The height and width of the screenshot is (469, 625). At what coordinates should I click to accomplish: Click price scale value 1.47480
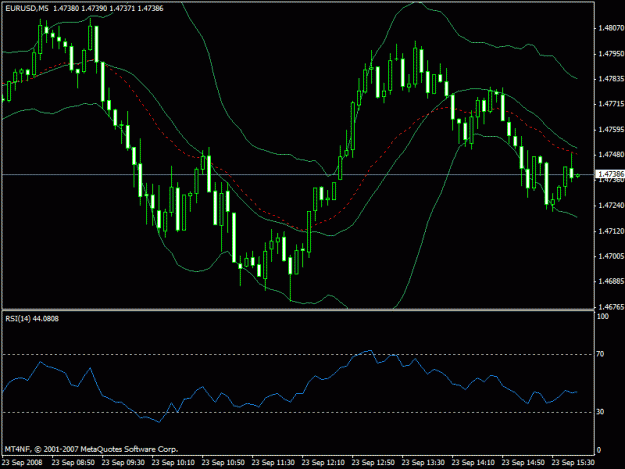coord(611,155)
